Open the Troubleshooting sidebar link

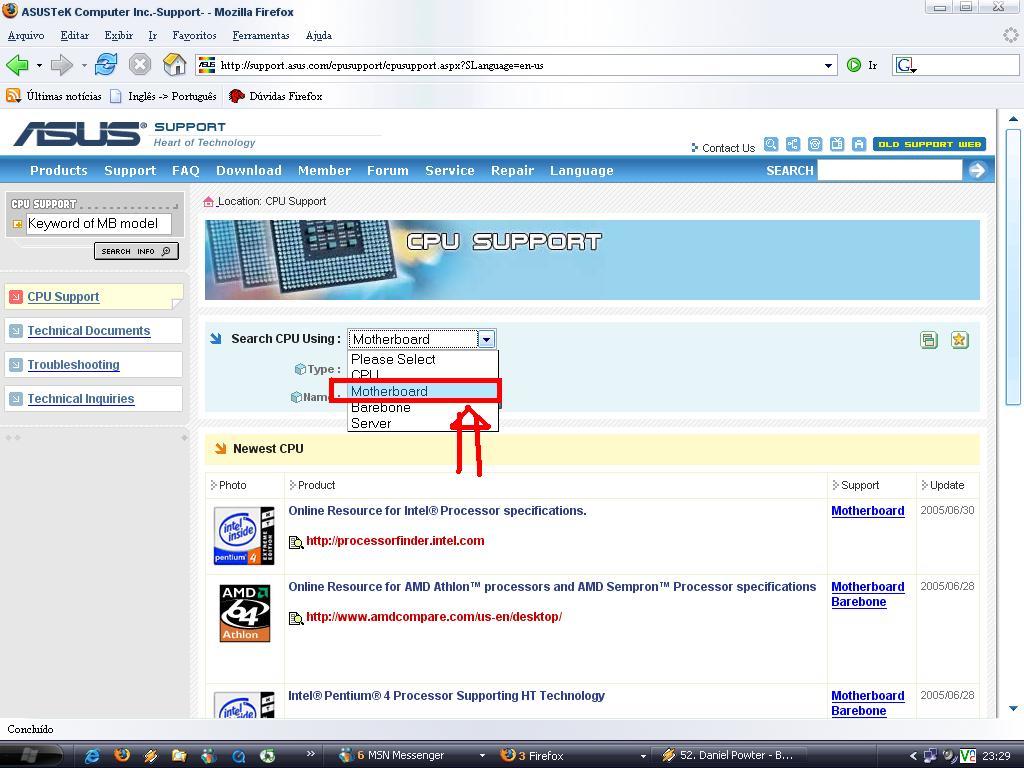[x=73, y=365]
